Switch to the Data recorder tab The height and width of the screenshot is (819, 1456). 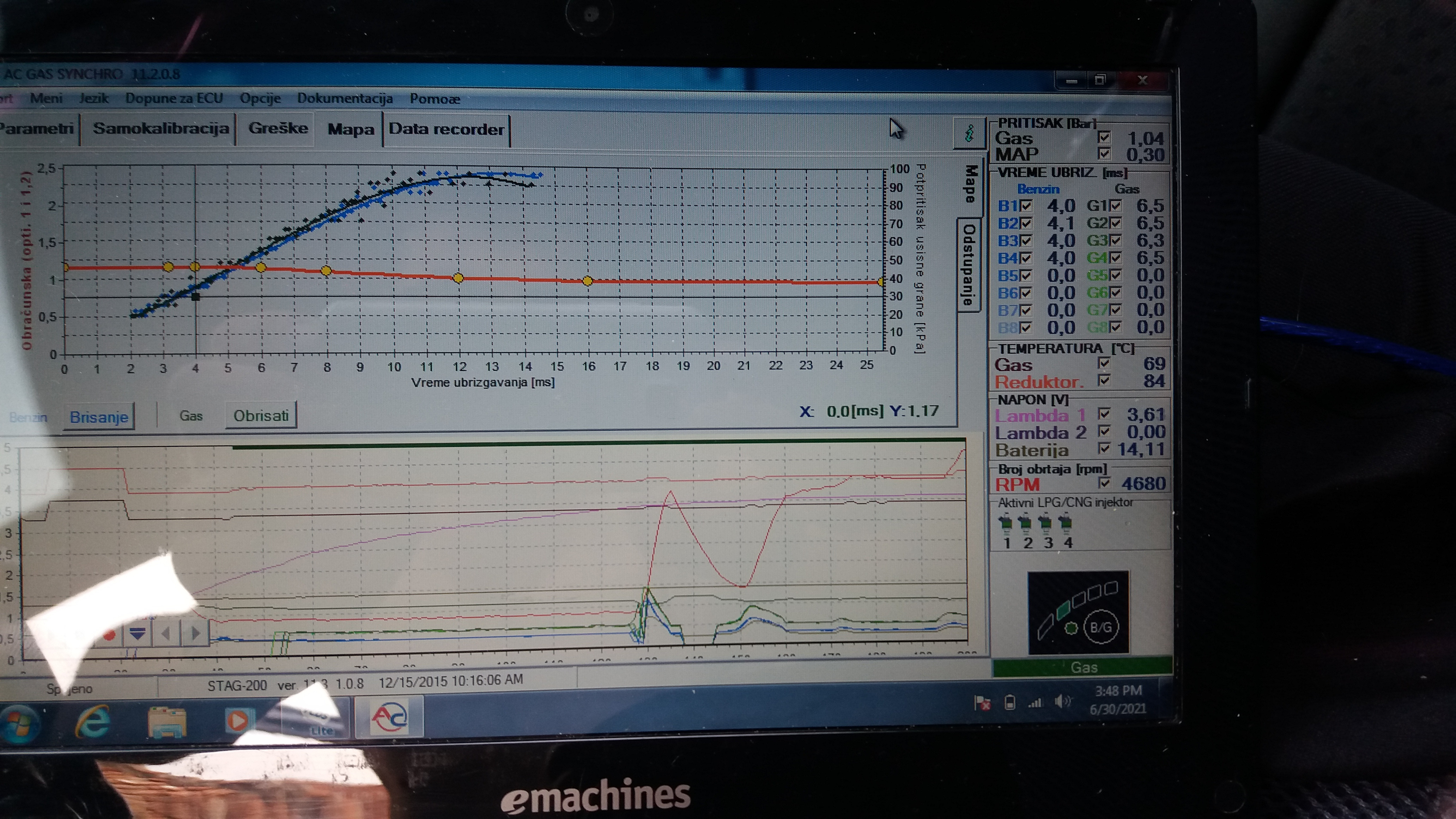pos(446,129)
